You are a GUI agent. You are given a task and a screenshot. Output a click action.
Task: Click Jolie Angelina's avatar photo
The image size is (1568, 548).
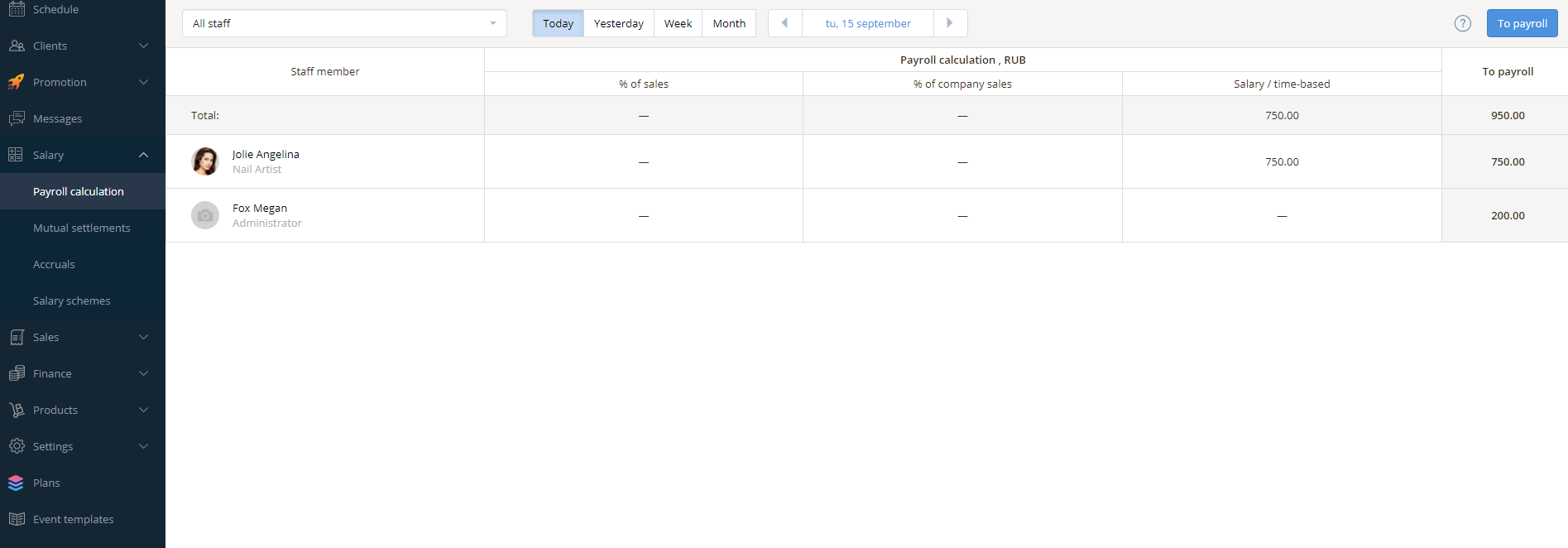(x=205, y=161)
